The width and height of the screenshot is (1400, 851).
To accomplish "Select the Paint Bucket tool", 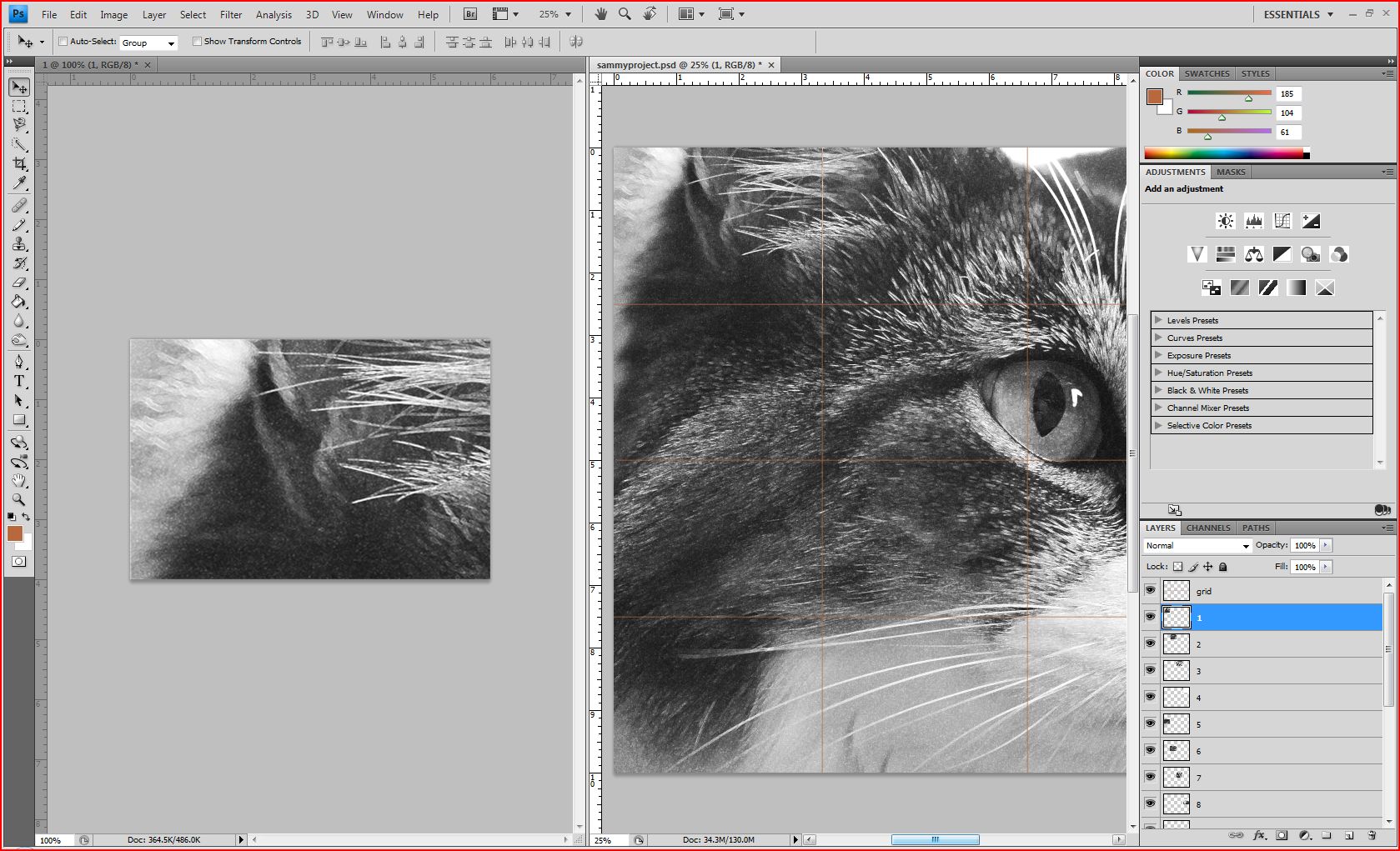I will click(19, 302).
